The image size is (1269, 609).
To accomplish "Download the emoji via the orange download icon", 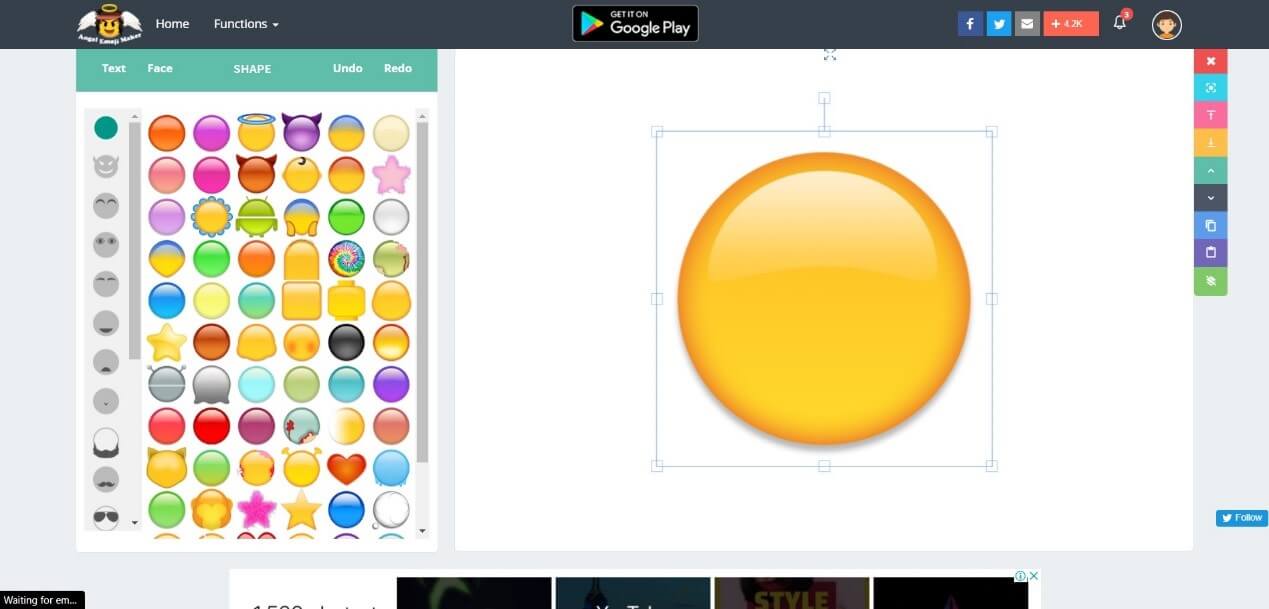I will (1210, 142).
